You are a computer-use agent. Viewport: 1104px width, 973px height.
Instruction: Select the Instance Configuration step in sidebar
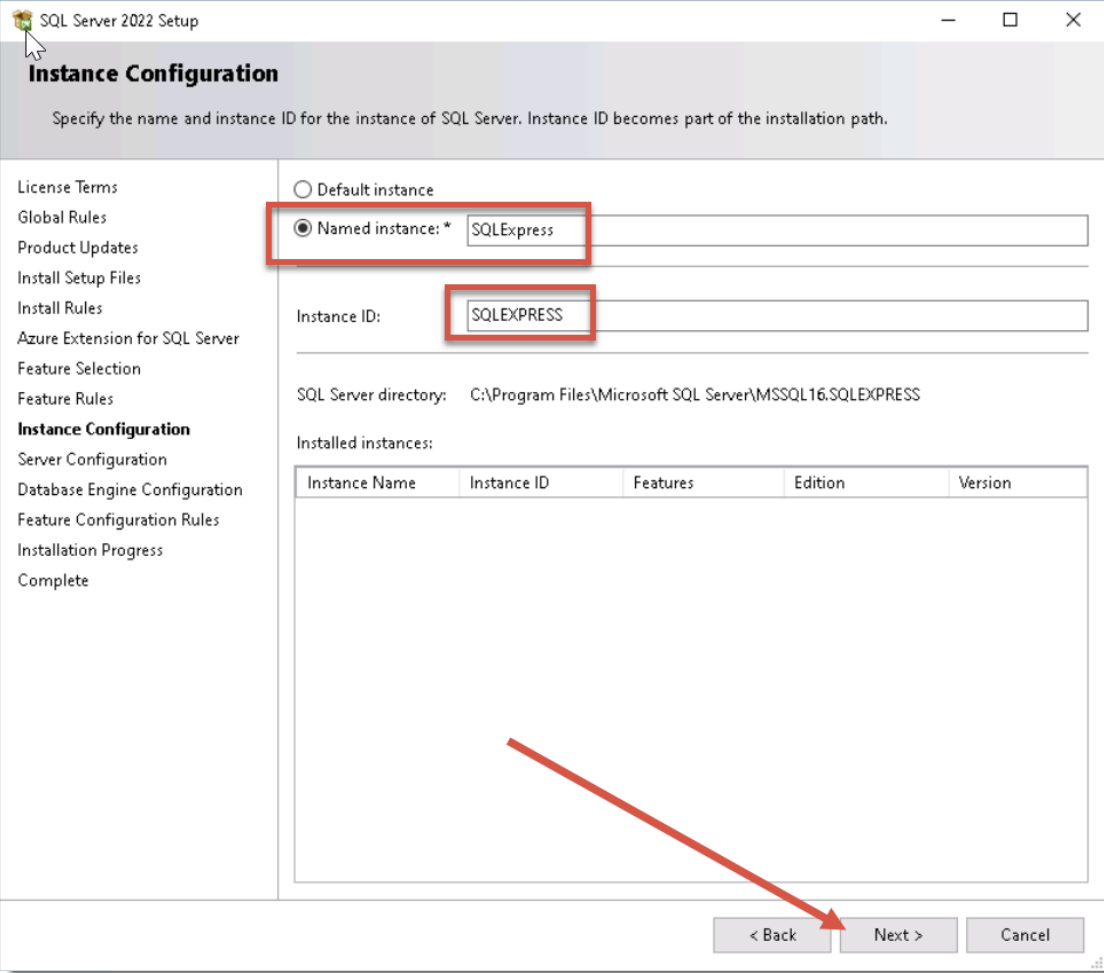pyautogui.click(x=104, y=429)
